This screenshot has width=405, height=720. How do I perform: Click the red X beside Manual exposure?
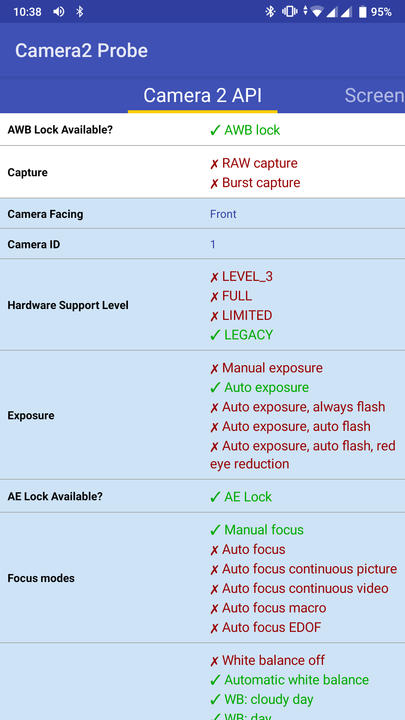214,369
